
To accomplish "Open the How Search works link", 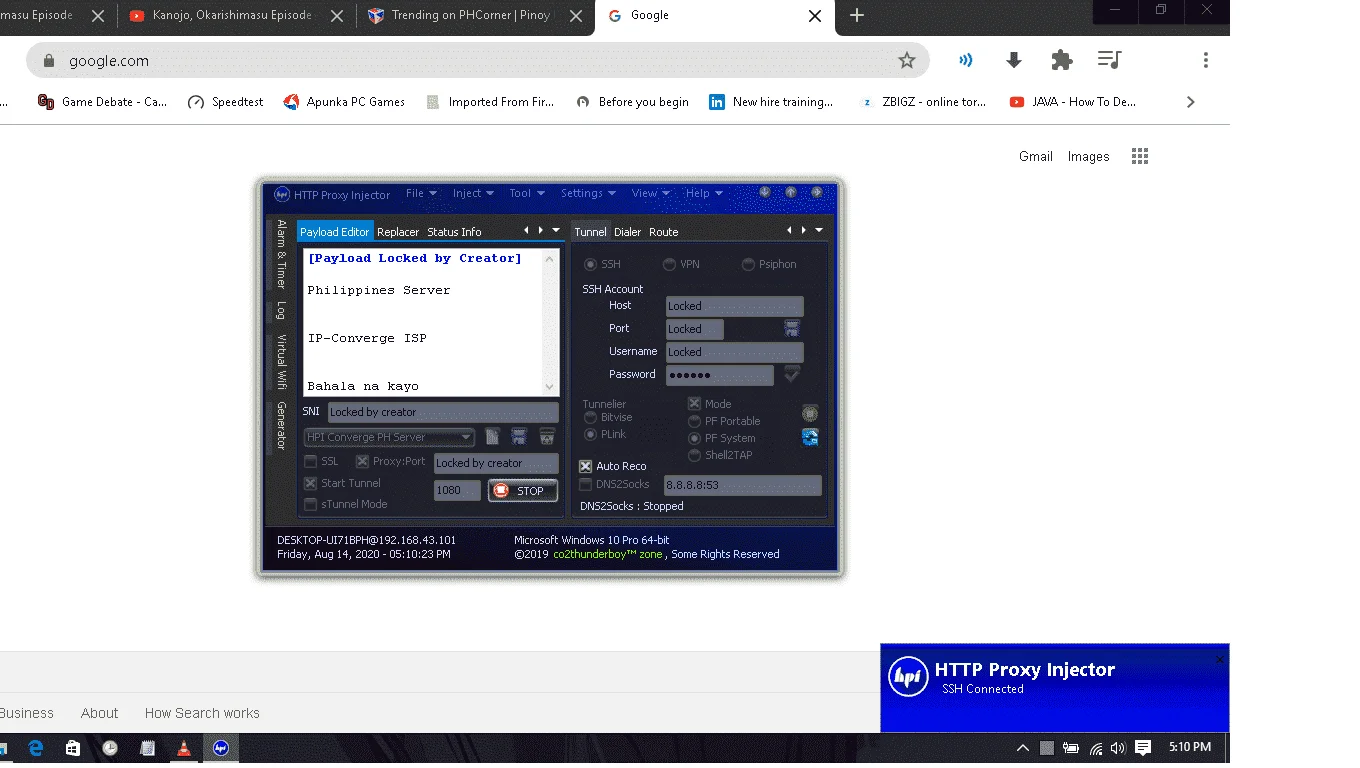I will click(202, 713).
